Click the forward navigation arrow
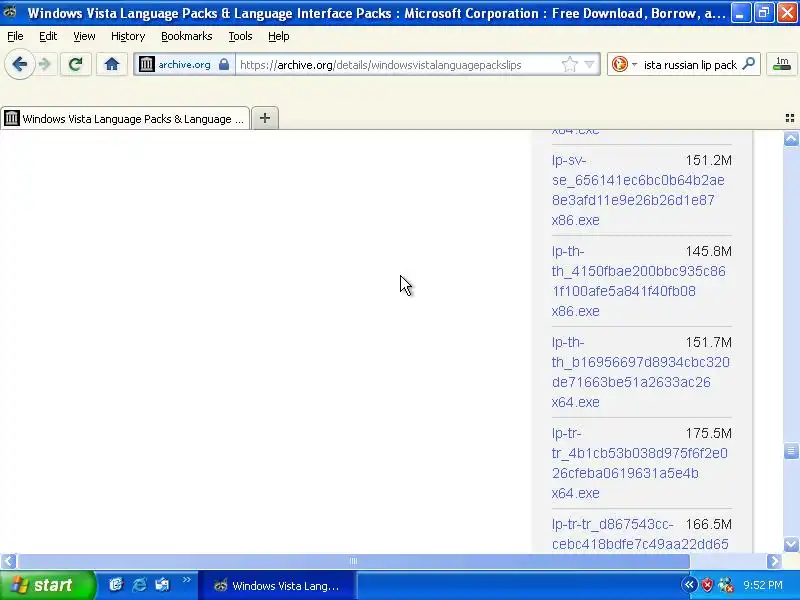The image size is (800, 600). [45, 64]
